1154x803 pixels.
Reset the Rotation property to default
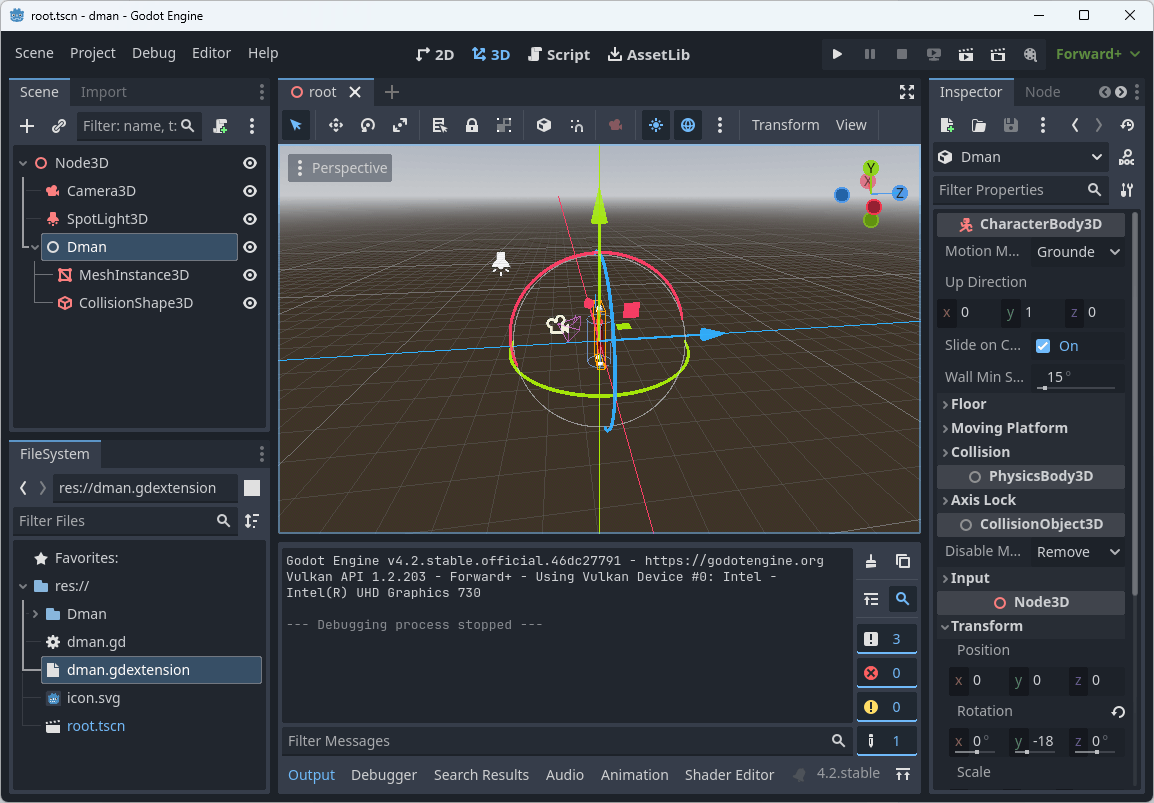click(x=1118, y=712)
